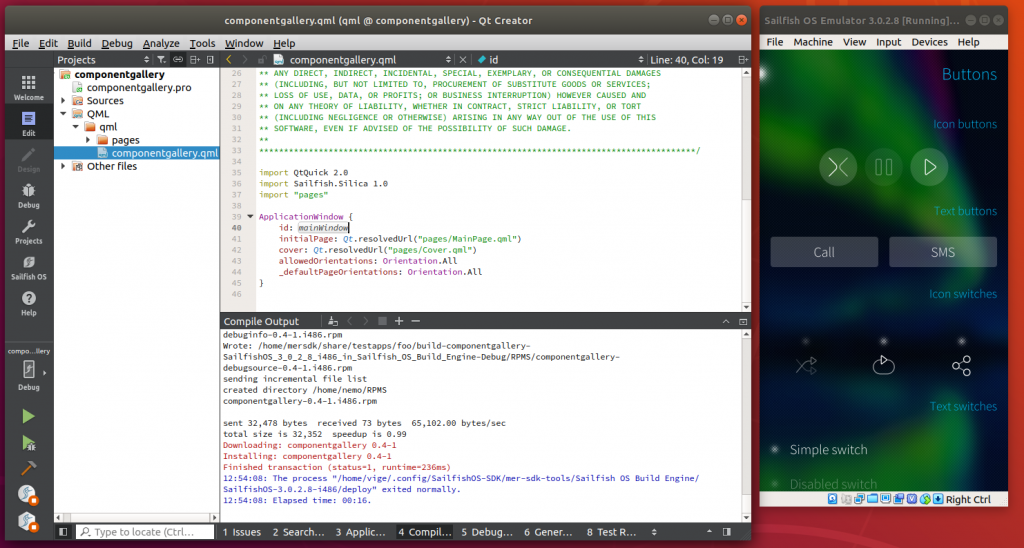Image resolution: width=1024 pixels, height=548 pixels.
Task: Click the project tree horizontal scrollbar
Action: (x=136, y=517)
